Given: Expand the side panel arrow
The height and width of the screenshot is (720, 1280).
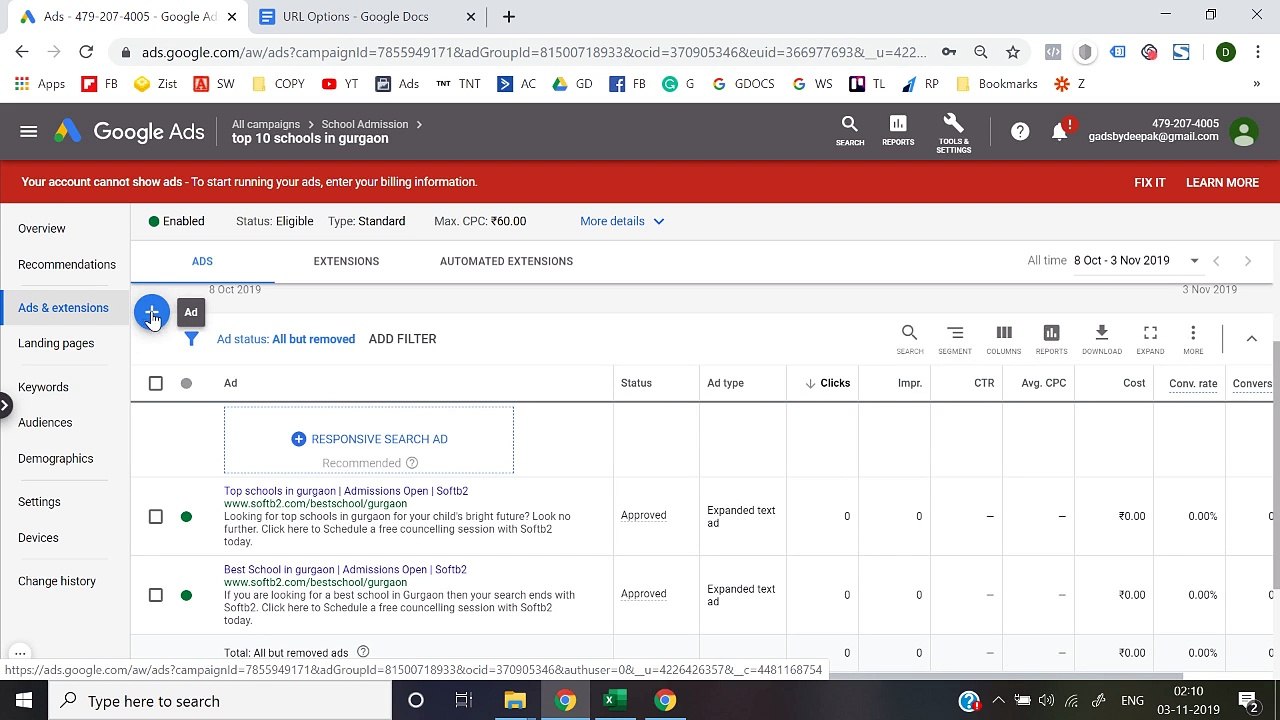Looking at the screenshot, I should [5, 406].
